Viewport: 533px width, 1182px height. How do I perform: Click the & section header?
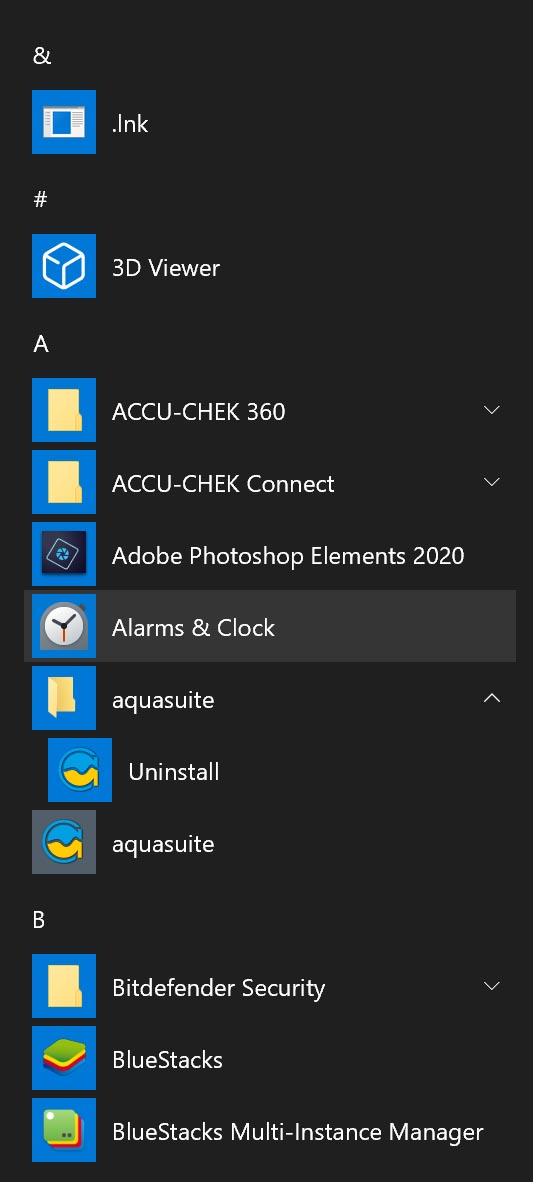pyautogui.click(x=42, y=56)
